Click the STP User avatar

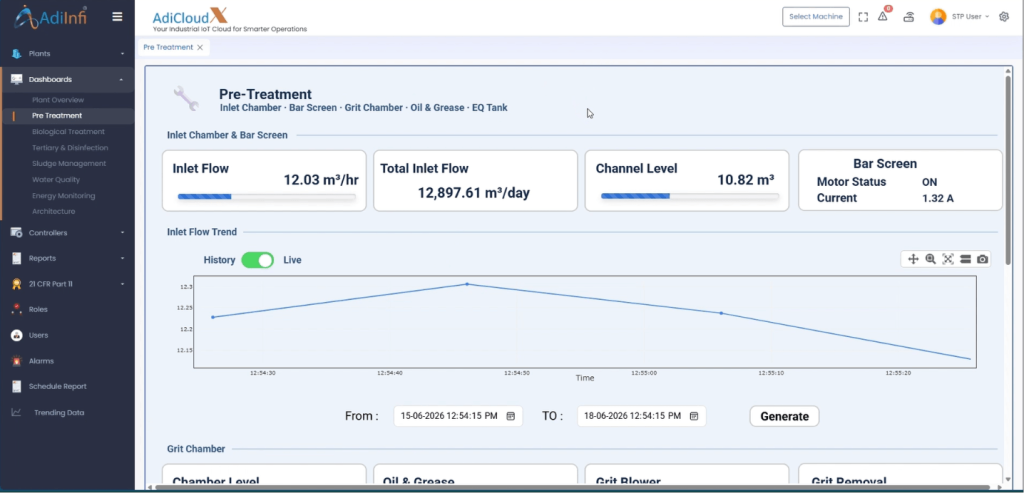[938, 17]
